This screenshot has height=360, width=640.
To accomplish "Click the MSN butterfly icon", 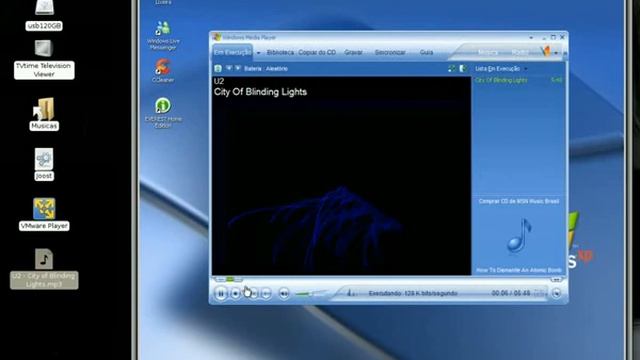I will pyautogui.click(x=546, y=51).
